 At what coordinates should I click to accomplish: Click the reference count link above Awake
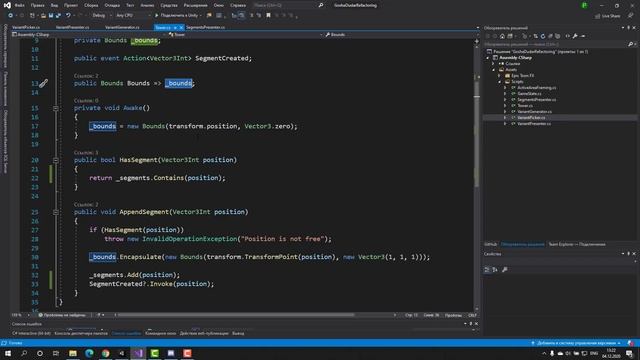click(86, 100)
